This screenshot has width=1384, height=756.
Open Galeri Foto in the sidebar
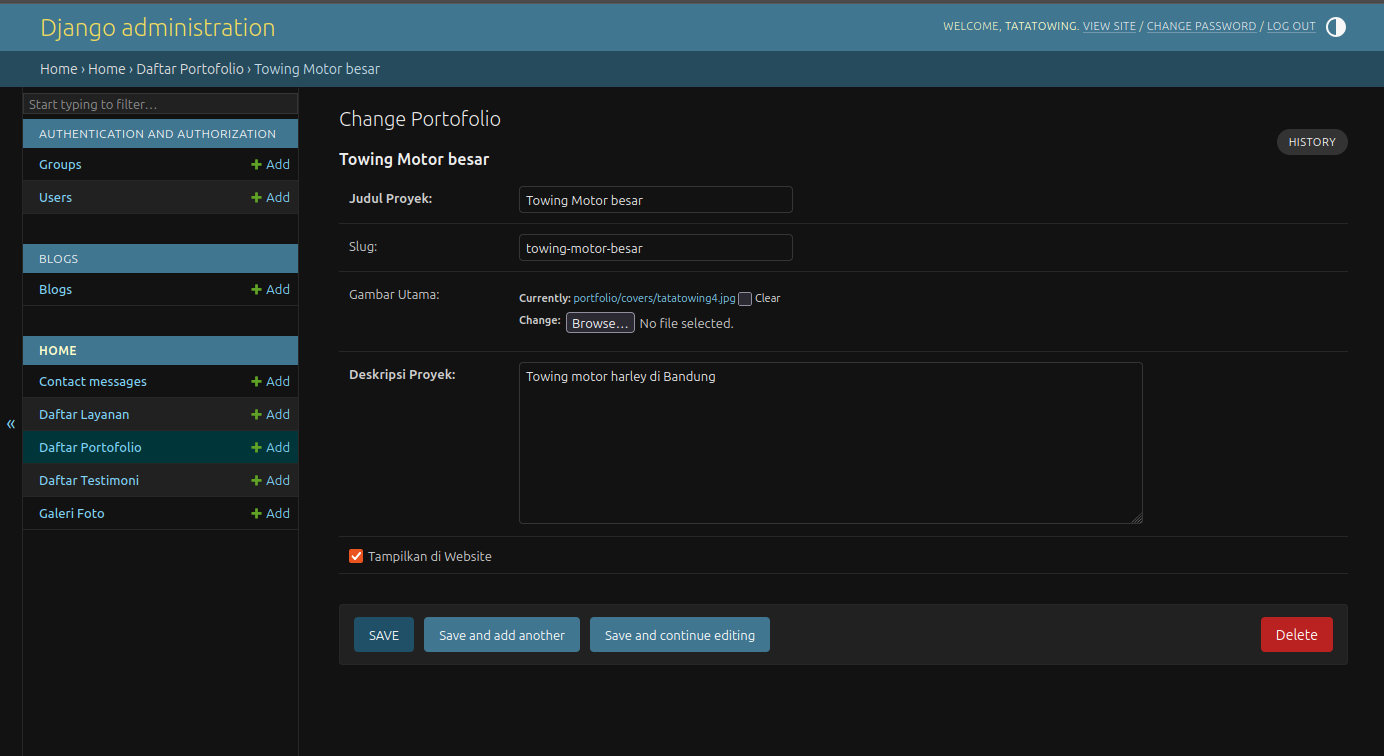click(x=72, y=514)
